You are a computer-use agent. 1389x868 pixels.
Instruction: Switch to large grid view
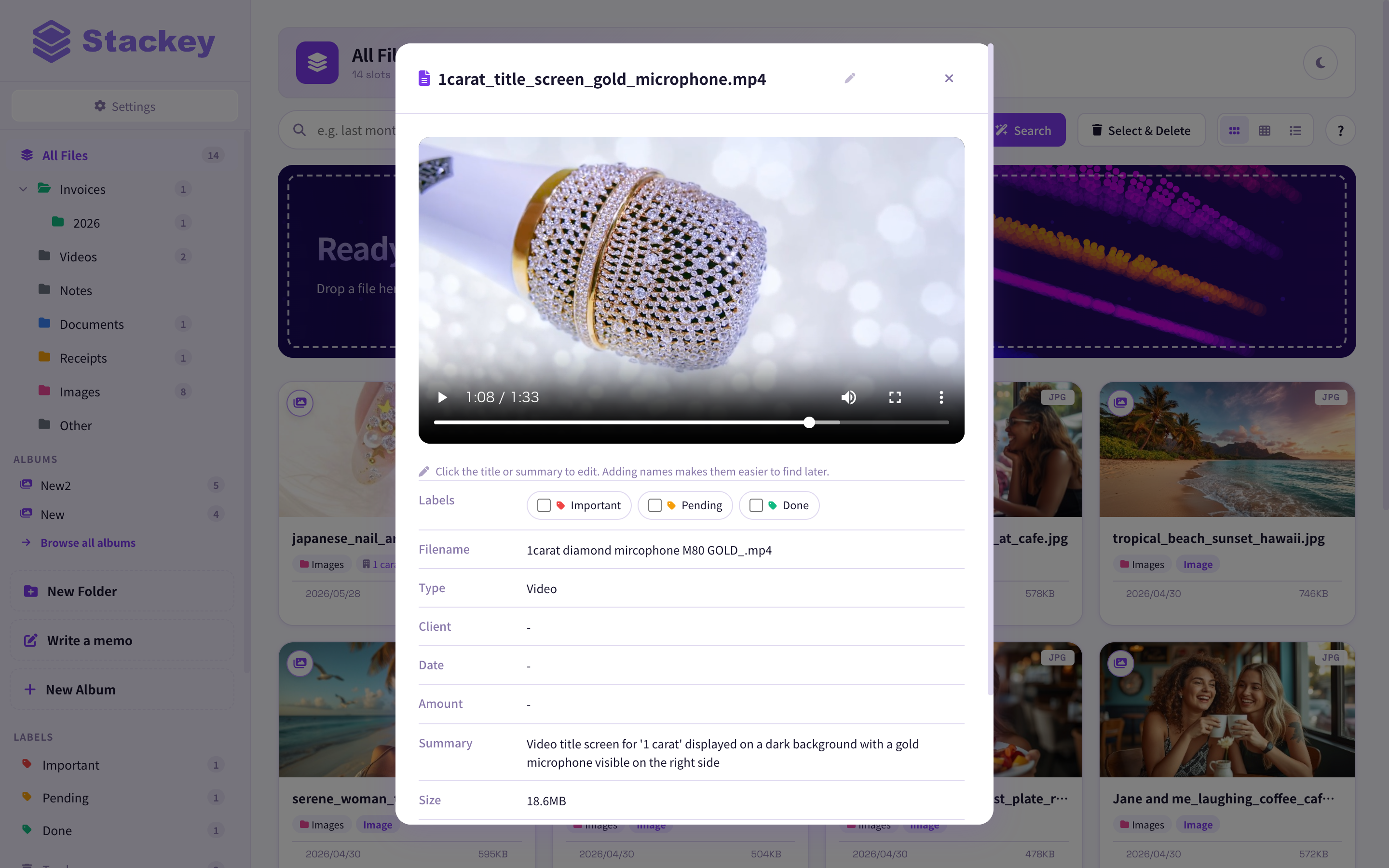click(1234, 130)
